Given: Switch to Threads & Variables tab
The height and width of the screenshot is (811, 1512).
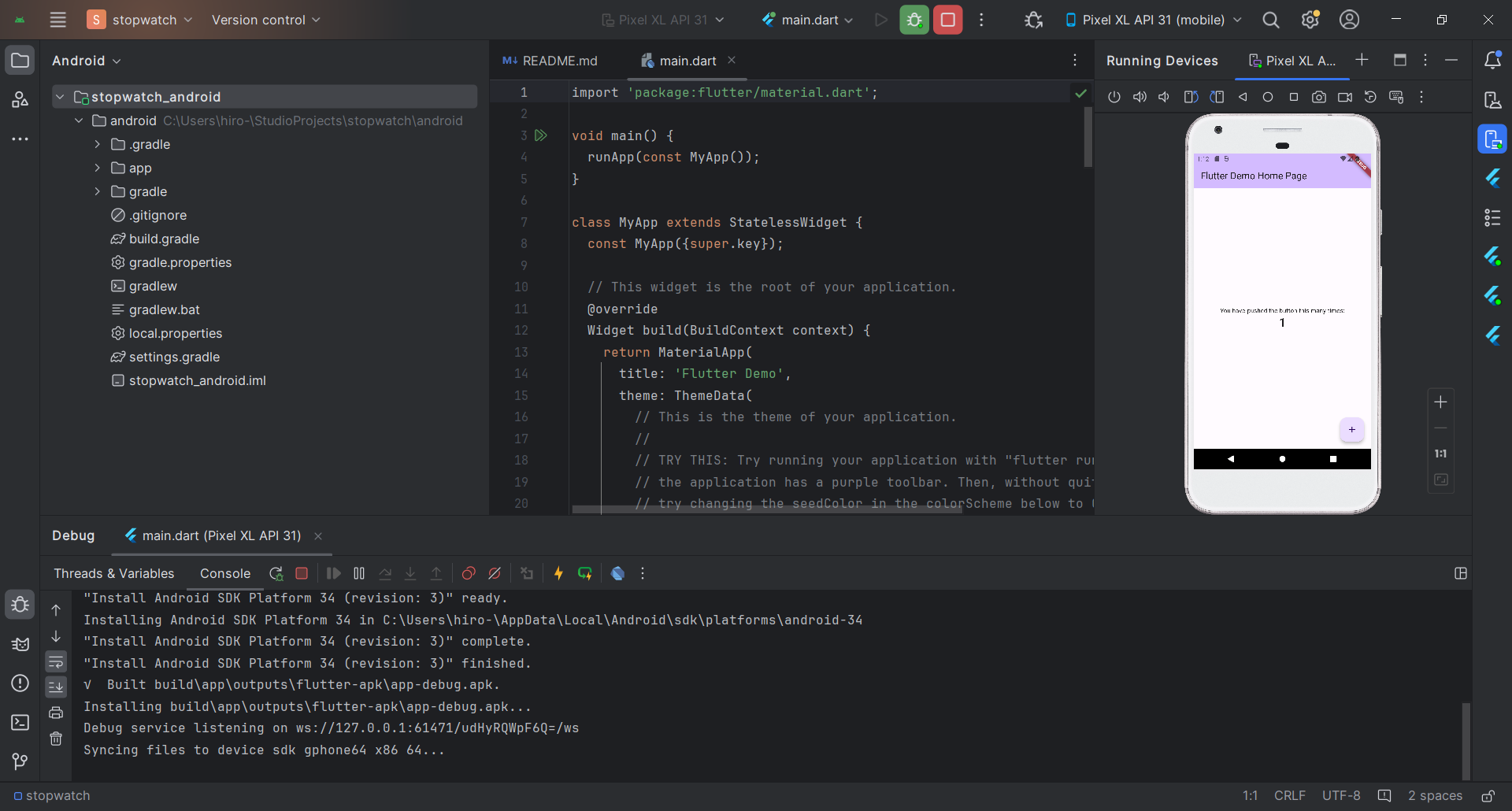Looking at the screenshot, I should click(x=113, y=573).
